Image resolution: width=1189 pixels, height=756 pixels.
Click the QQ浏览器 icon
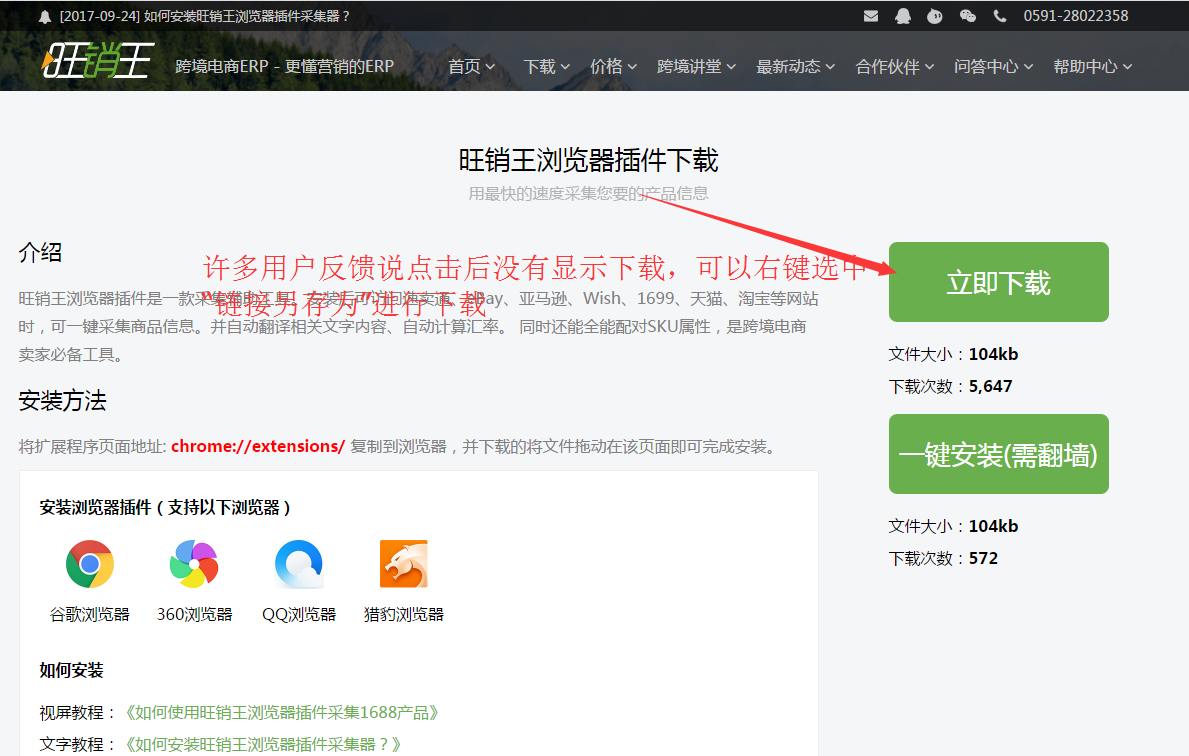tap(299, 564)
